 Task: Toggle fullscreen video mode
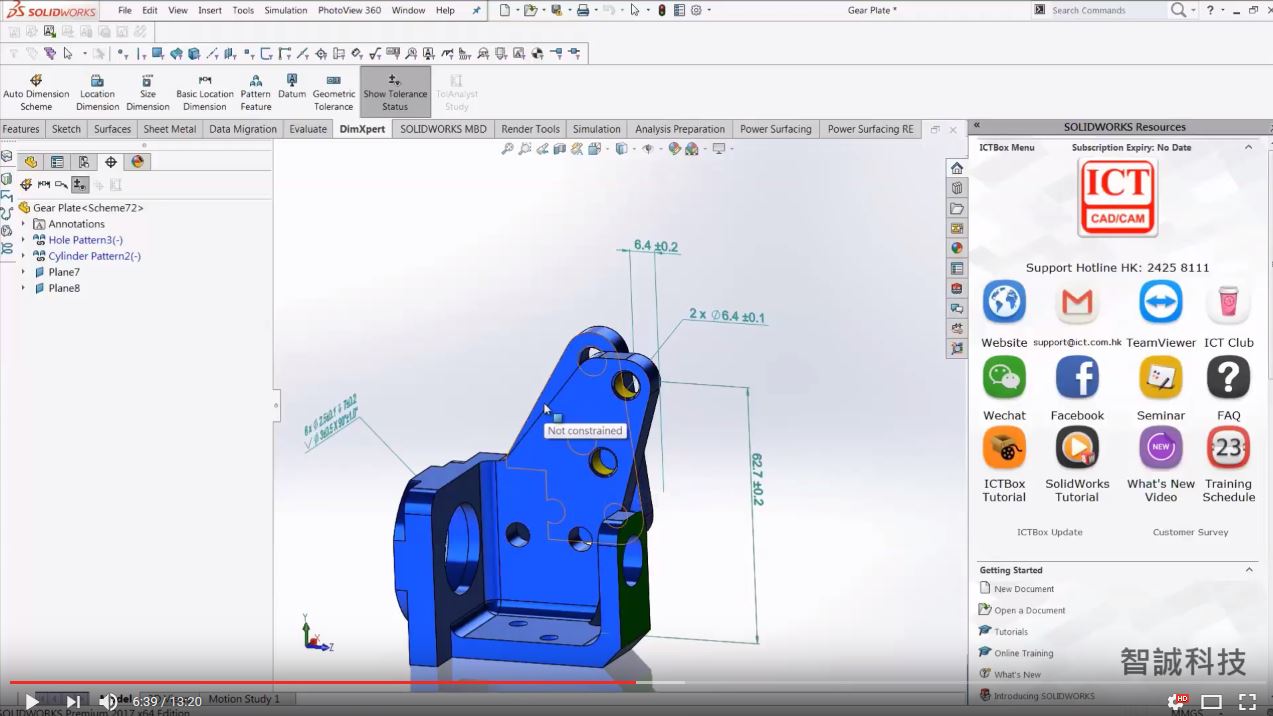(x=1247, y=701)
